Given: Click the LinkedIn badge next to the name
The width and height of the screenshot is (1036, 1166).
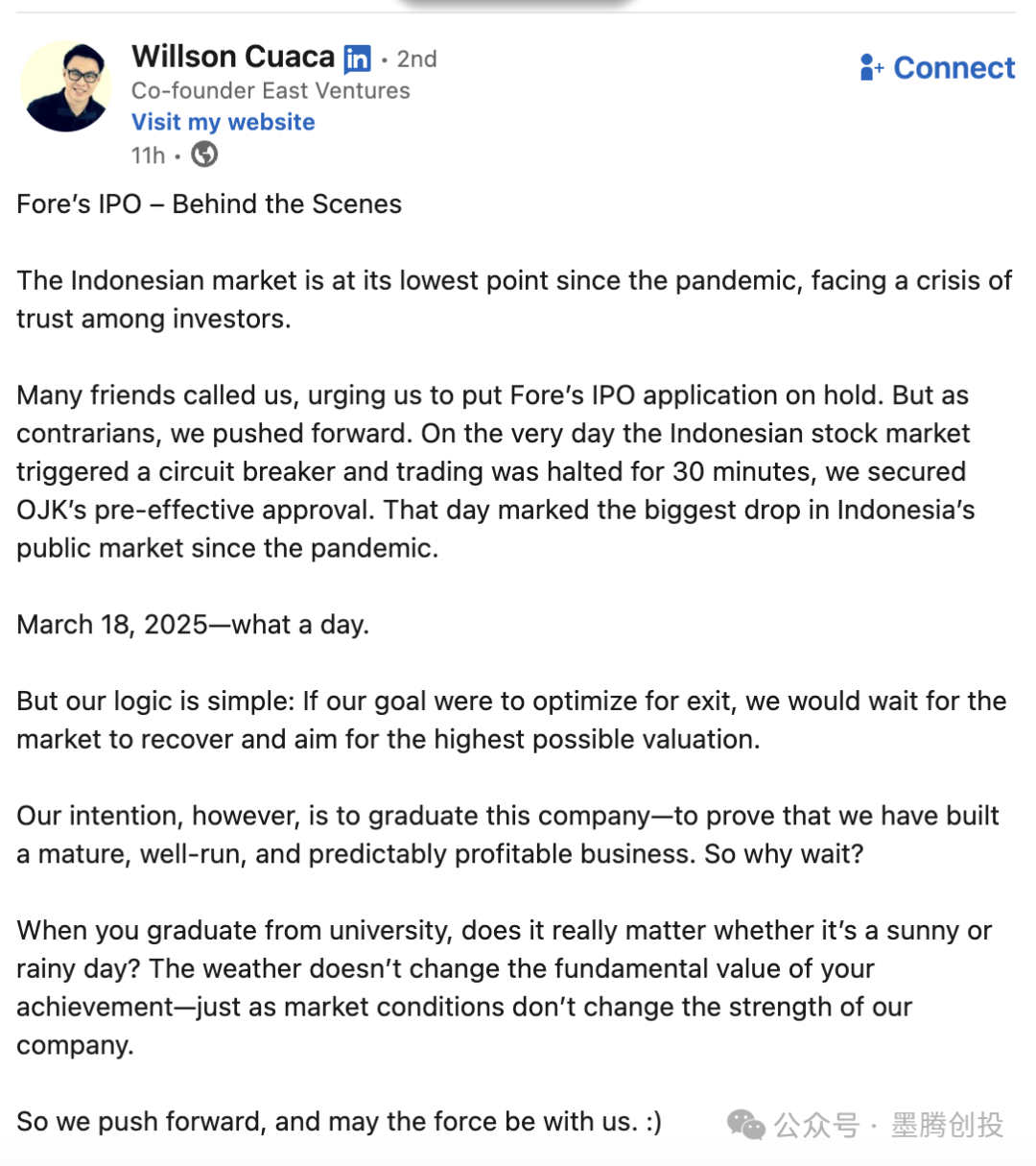Looking at the screenshot, I should tap(357, 59).
